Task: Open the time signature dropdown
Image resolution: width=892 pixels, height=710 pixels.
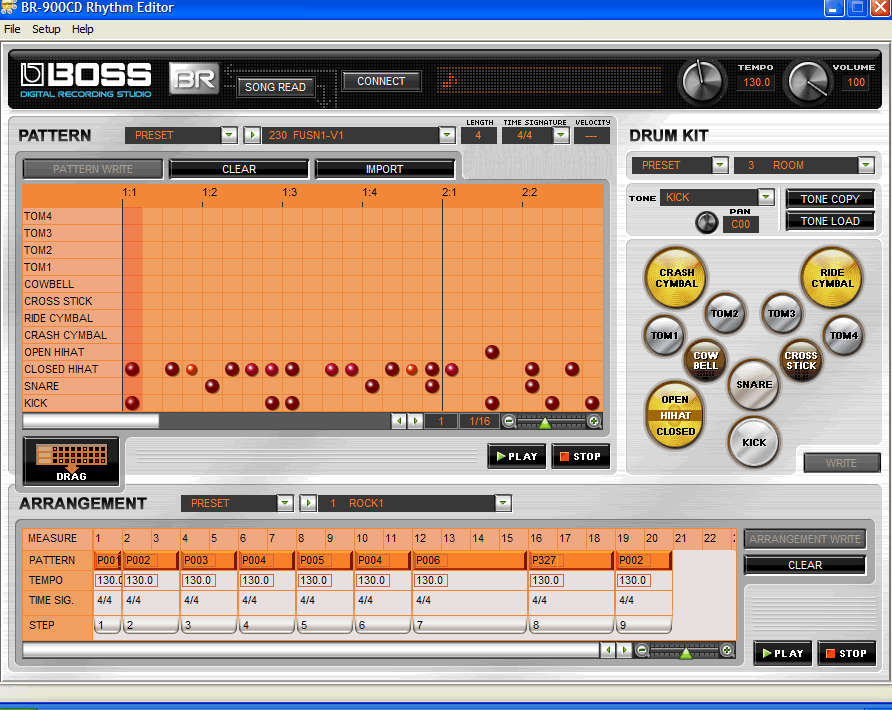Action: click(x=561, y=135)
